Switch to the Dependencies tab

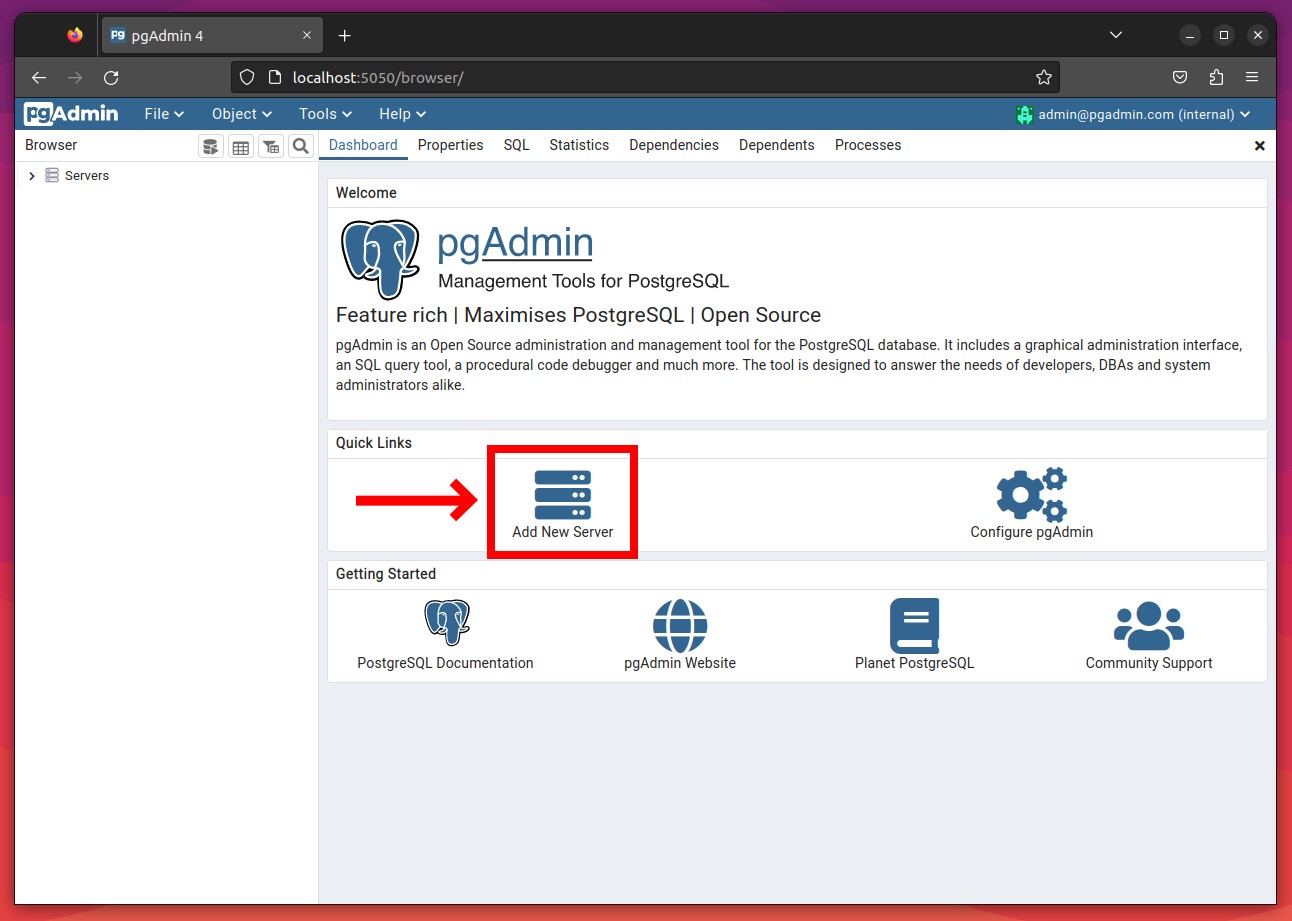click(674, 145)
